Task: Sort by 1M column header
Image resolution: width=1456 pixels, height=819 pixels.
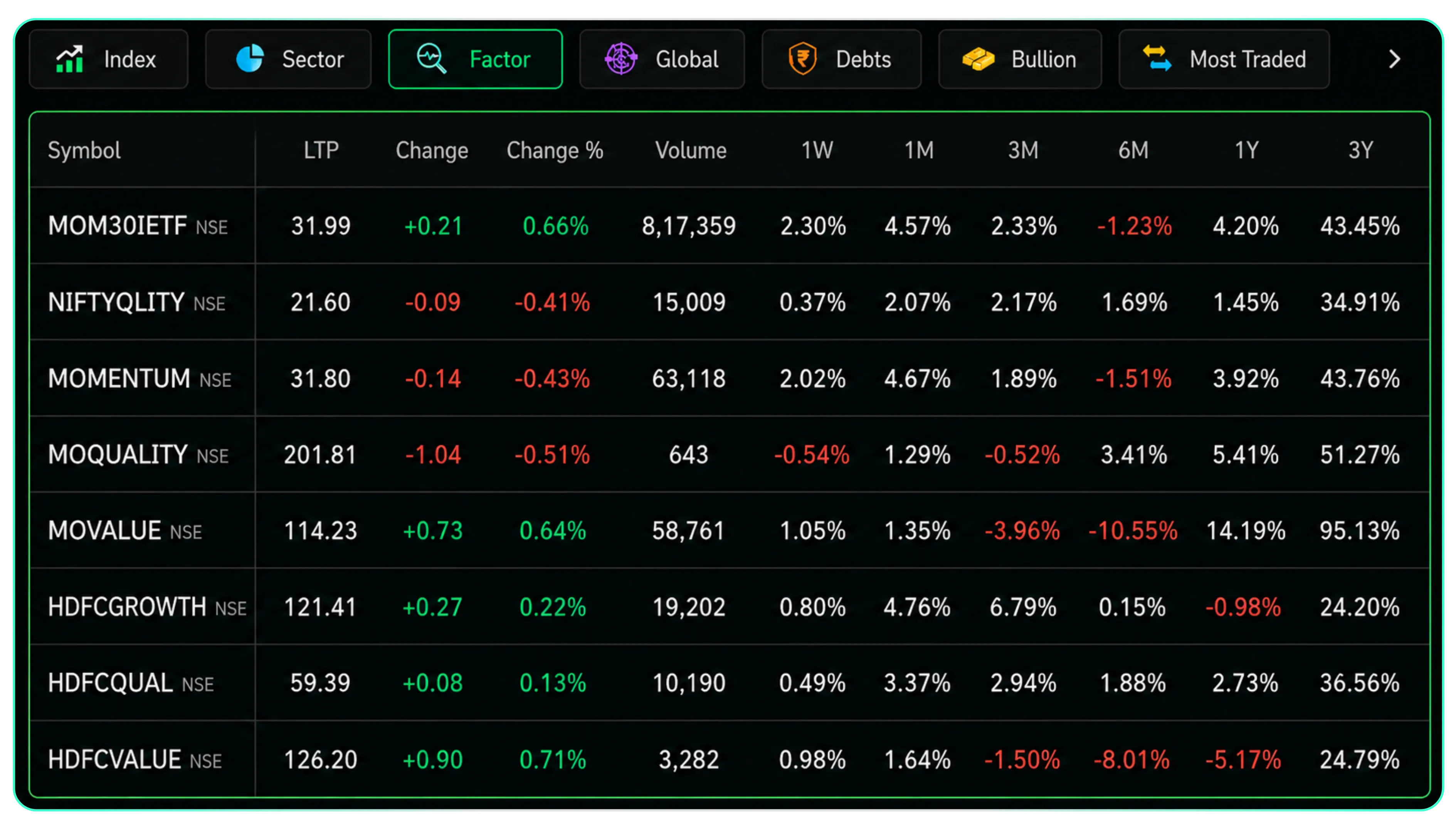Action: coord(919,150)
